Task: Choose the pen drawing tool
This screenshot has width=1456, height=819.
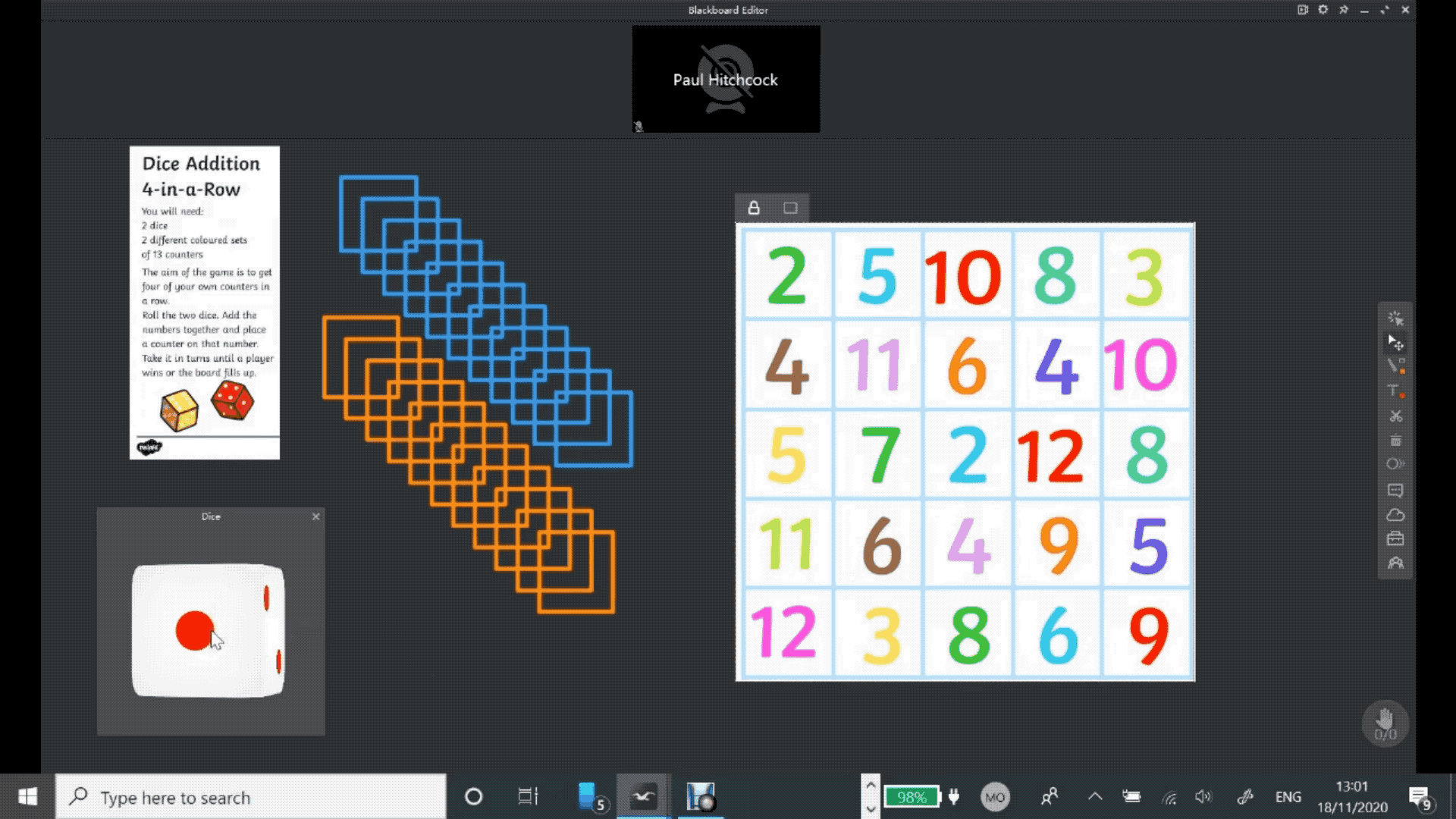Action: pyautogui.click(x=1395, y=367)
